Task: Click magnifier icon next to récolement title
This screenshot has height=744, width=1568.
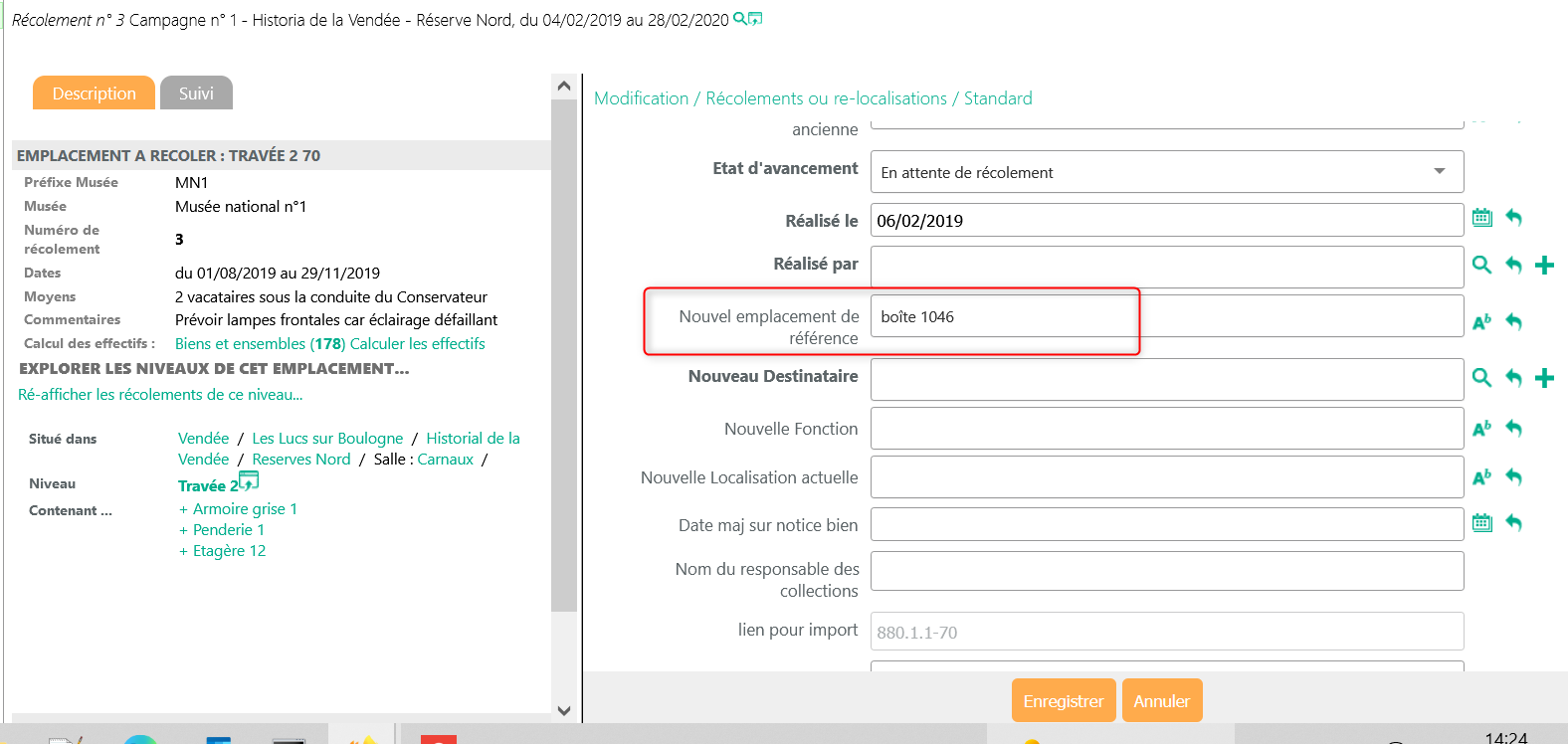Action: point(739,18)
